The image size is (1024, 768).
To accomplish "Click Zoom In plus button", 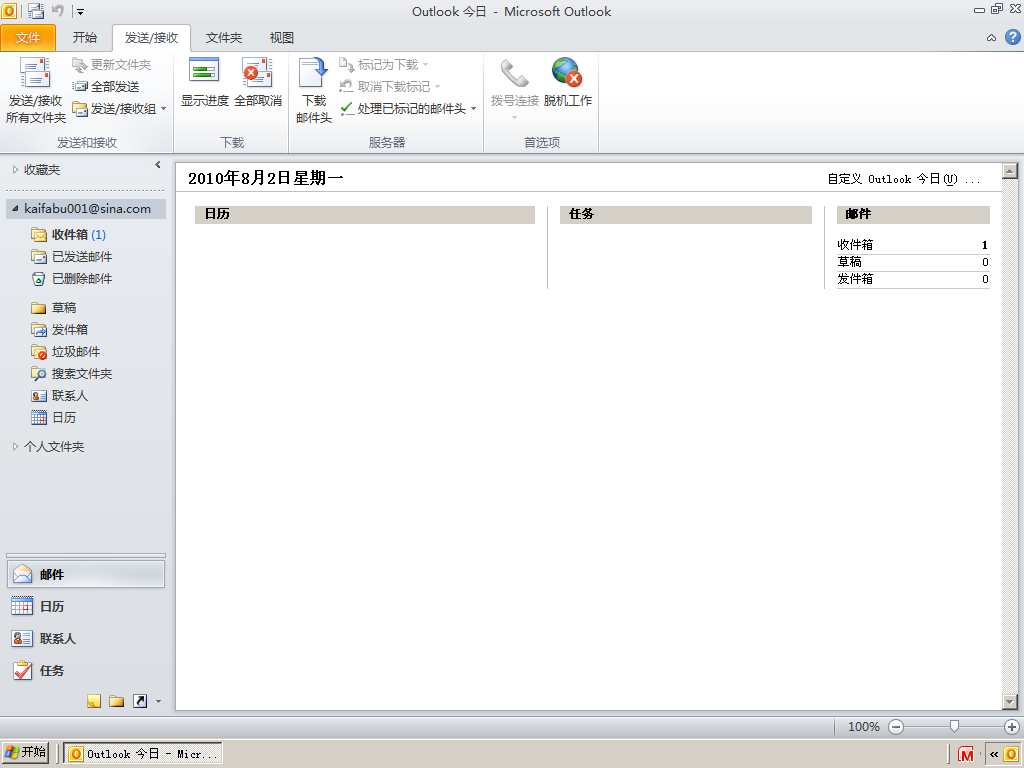I will (1012, 727).
